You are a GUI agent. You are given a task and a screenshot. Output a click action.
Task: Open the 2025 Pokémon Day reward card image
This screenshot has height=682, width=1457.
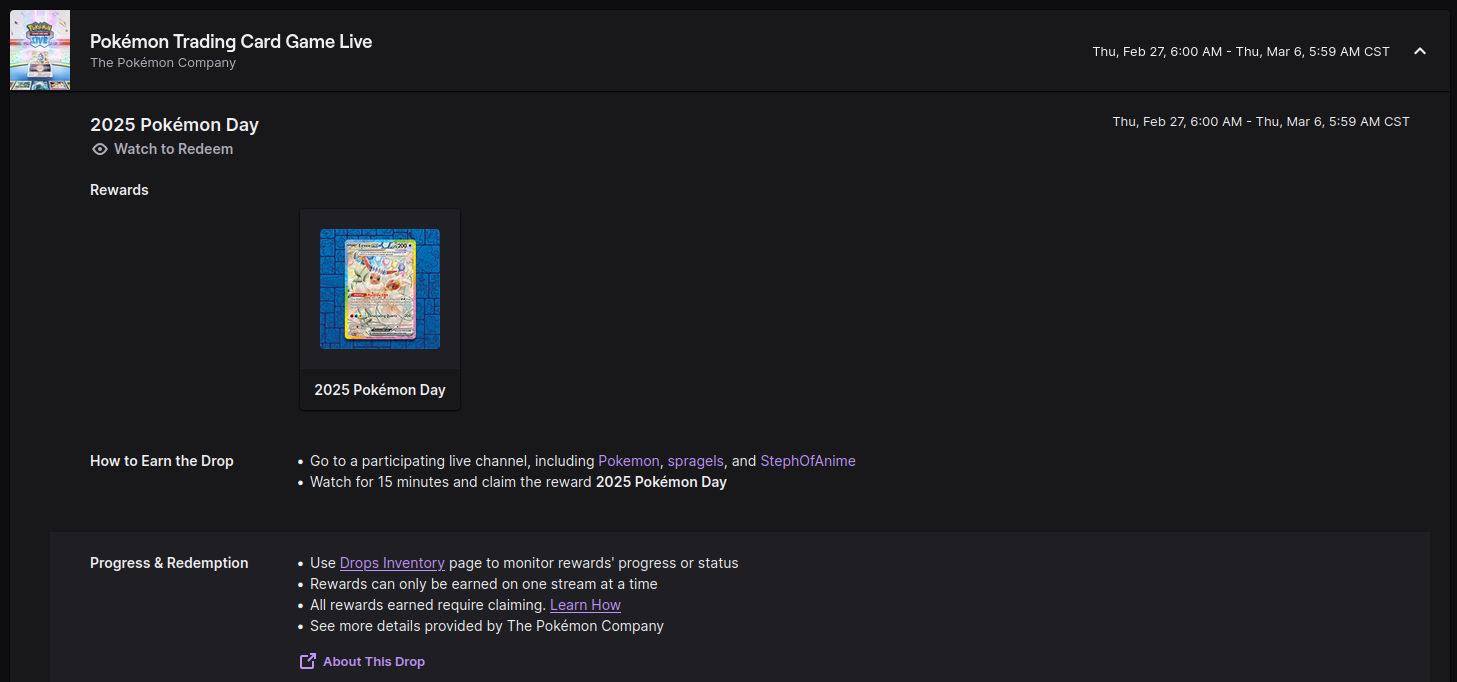(x=380, y=289)
